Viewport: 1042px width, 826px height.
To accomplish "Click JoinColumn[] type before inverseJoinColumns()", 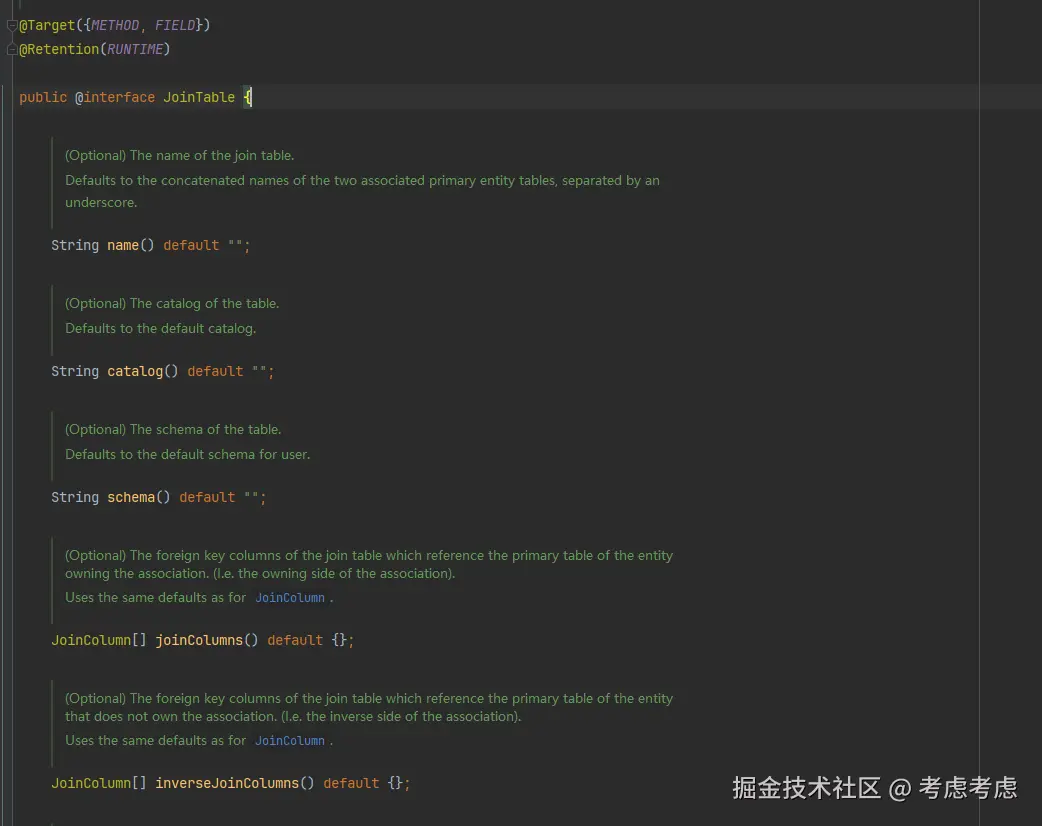I will (x=99, y=783).
